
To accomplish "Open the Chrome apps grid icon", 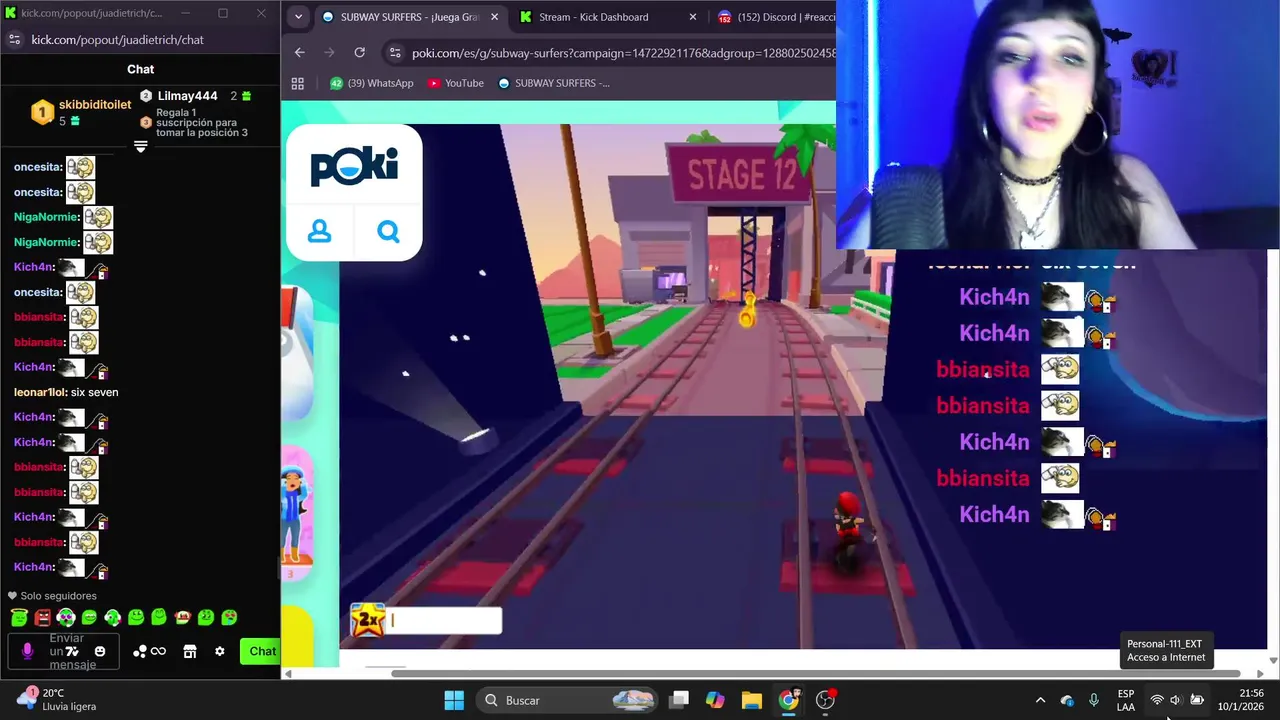I will point(298,83).
